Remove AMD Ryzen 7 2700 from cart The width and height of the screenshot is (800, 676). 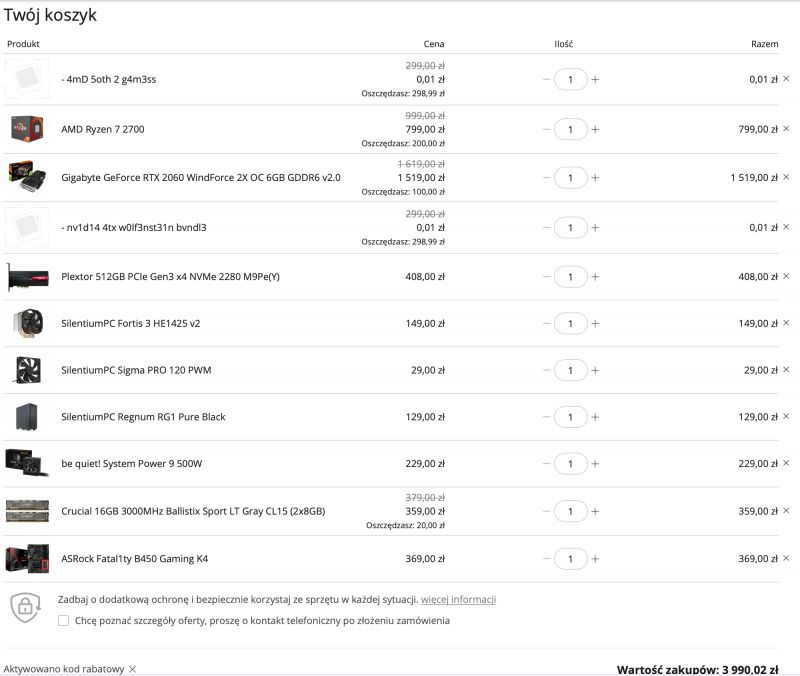pos(786,129)
